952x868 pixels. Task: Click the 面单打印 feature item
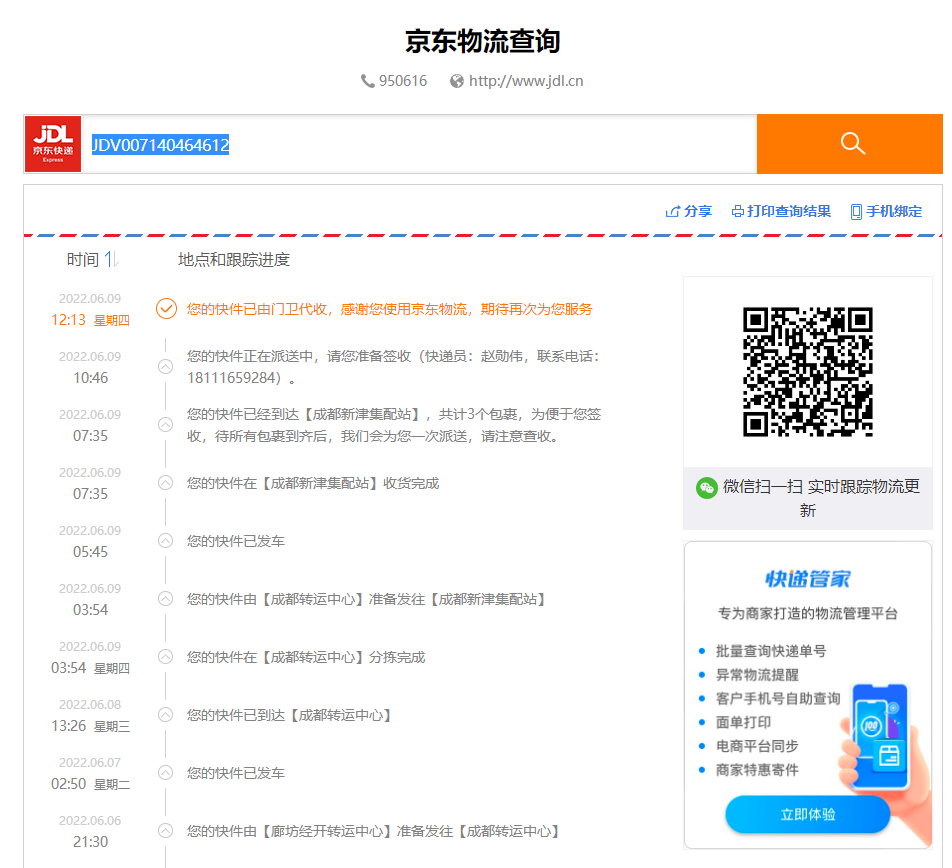tap(743, 722)
